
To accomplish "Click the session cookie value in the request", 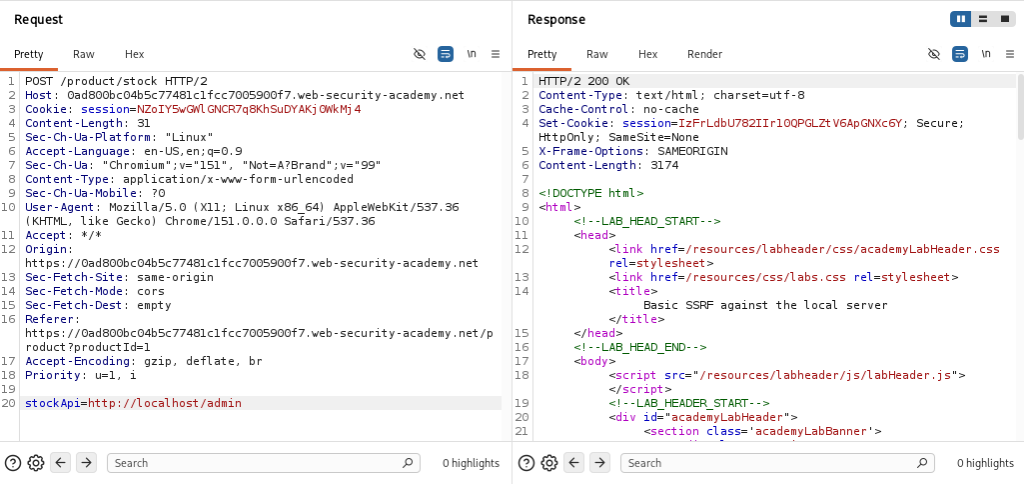I will (x=249, y=110).
